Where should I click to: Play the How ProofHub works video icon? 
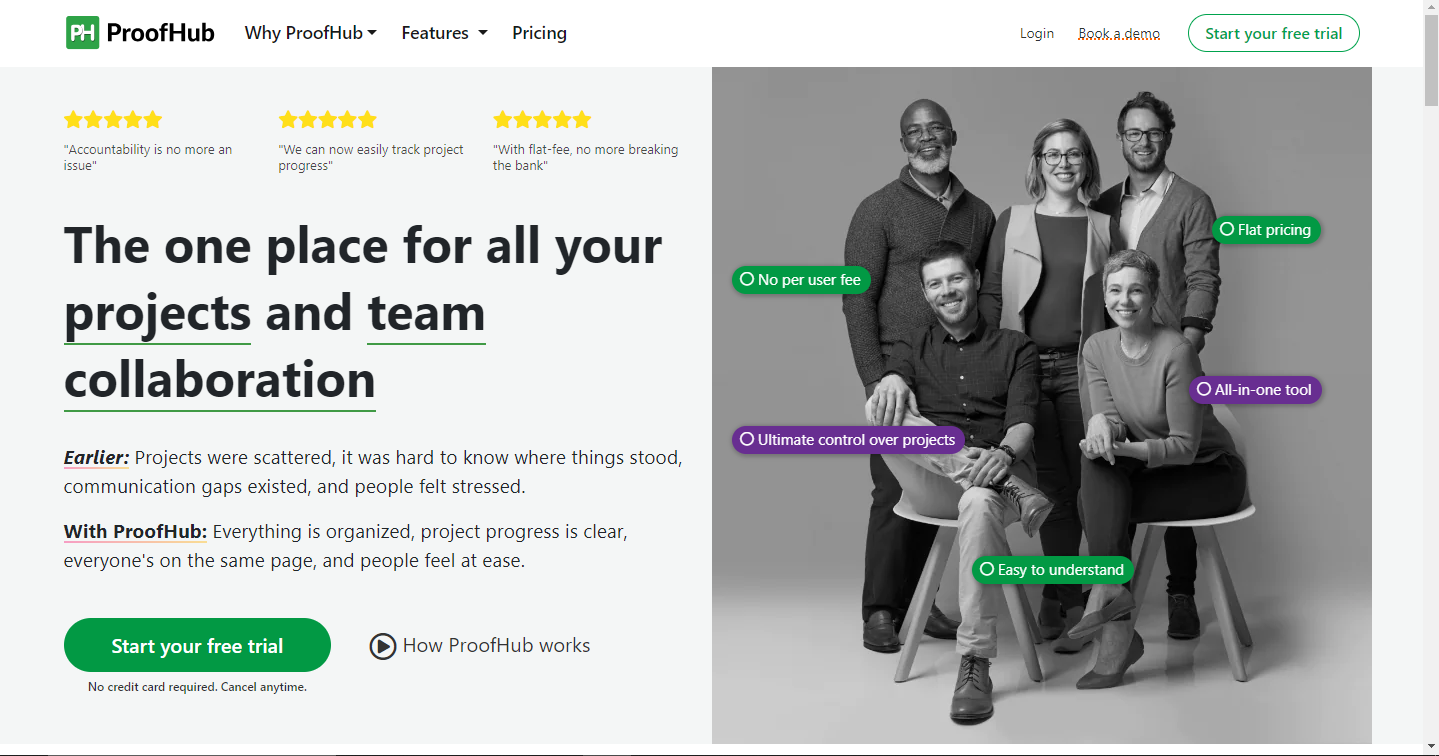382,646
